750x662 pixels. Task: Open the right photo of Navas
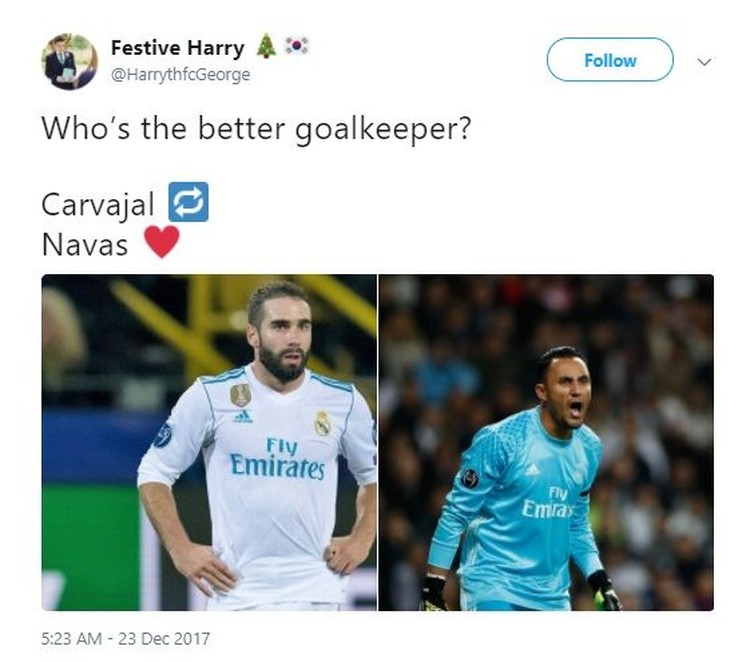546,442
